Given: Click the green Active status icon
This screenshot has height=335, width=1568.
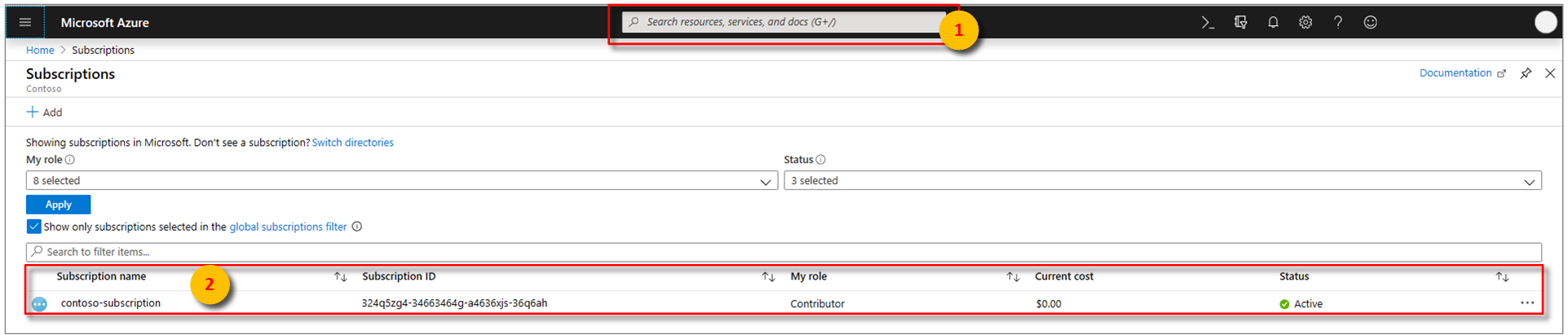Looking at the screenshot, I should point(1284,304).
